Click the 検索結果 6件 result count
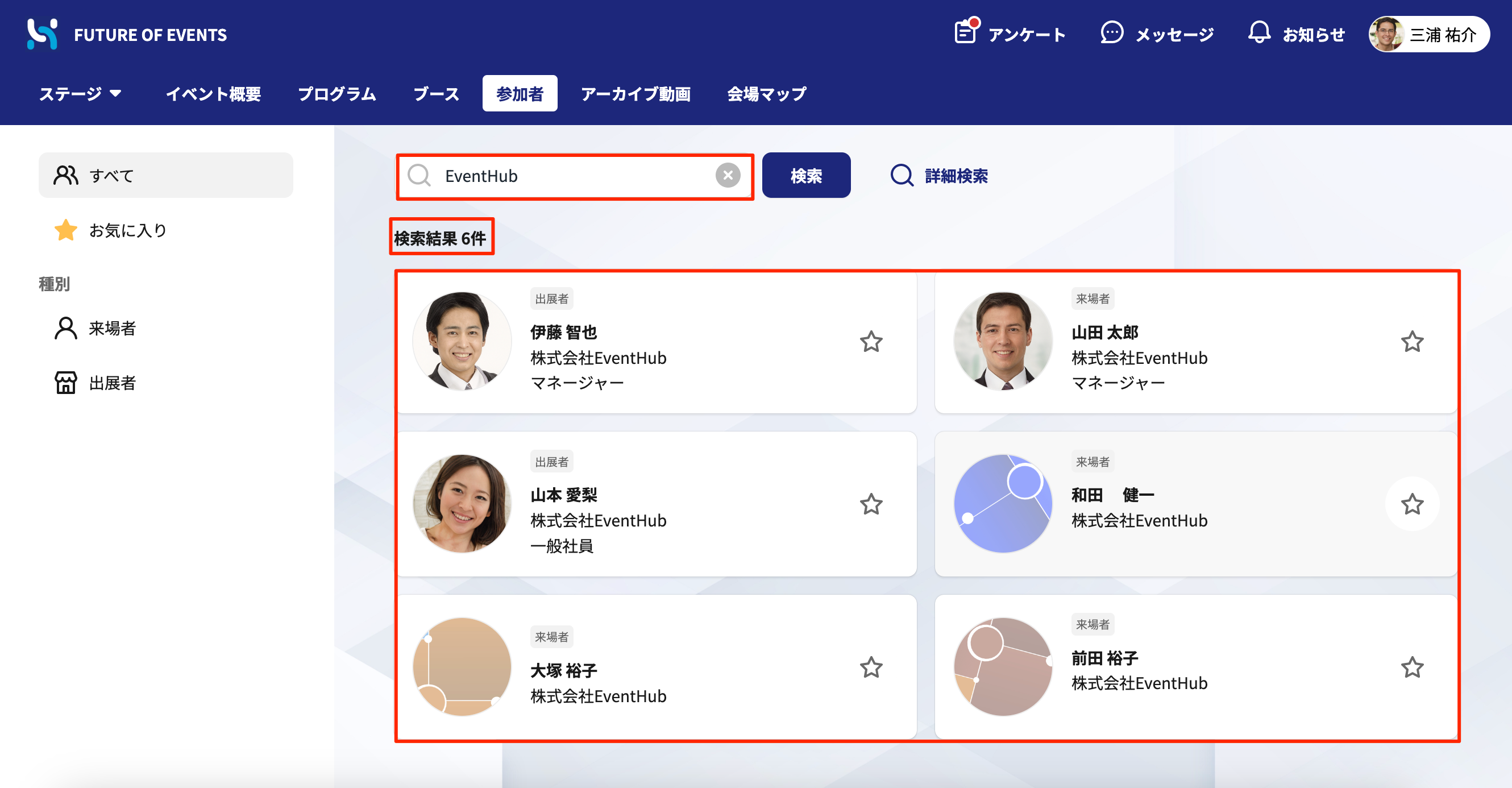This screenshot has height=788, width=1512. 440,238
